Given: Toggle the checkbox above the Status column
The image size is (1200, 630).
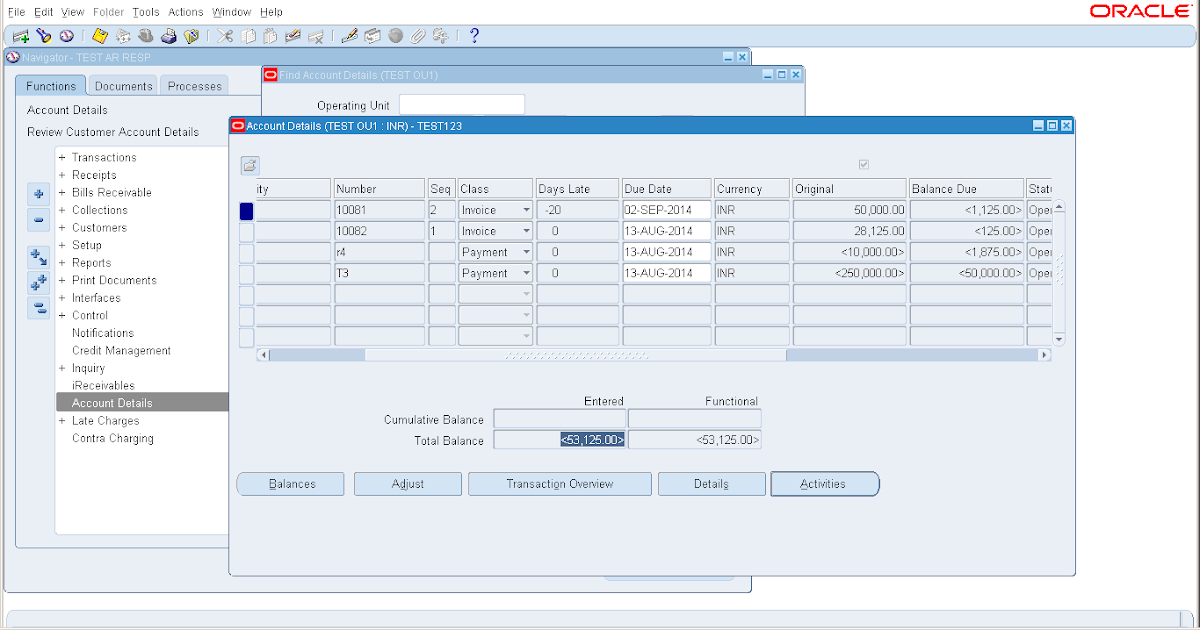Looking at the screenshot, I should (x=863, y=165).
